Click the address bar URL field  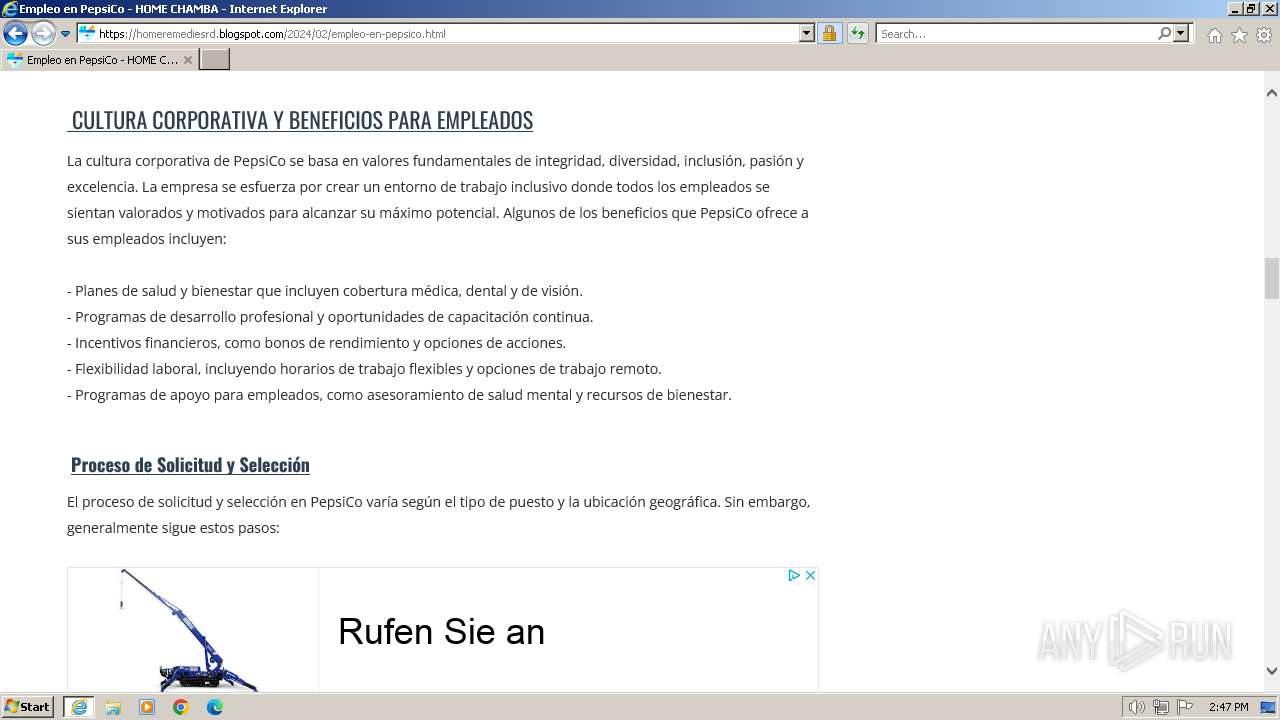point(438,34)
